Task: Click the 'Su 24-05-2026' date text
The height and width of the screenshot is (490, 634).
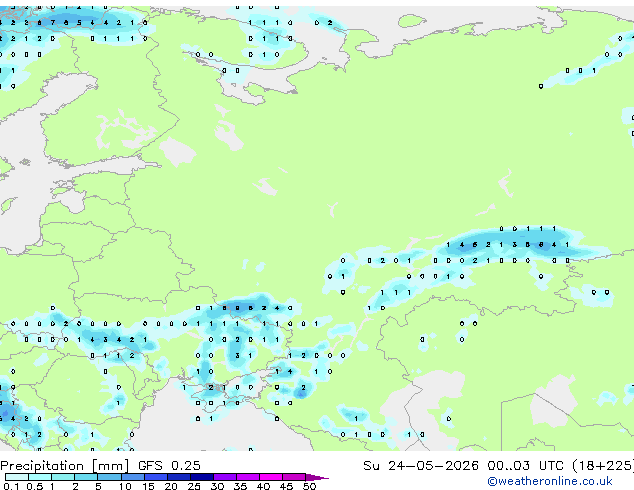Action: coord(421,465)
